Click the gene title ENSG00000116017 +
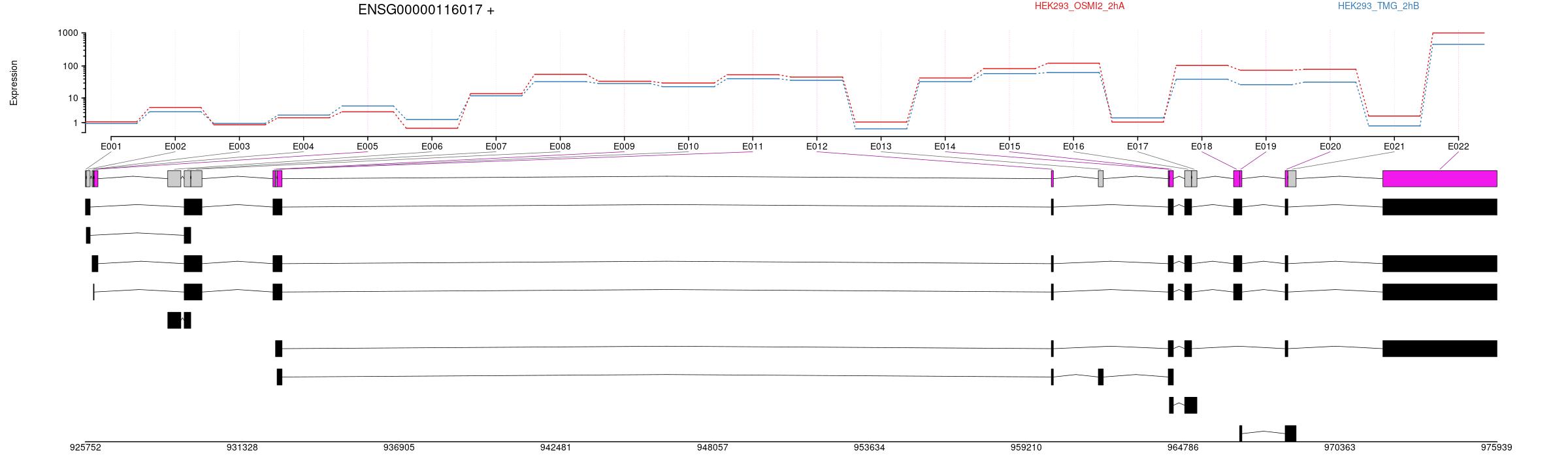 tap(426, 10)
